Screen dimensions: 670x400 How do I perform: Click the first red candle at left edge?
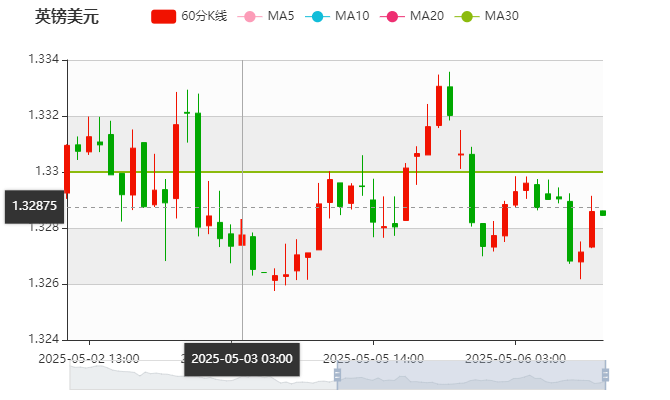pos(67,168)
